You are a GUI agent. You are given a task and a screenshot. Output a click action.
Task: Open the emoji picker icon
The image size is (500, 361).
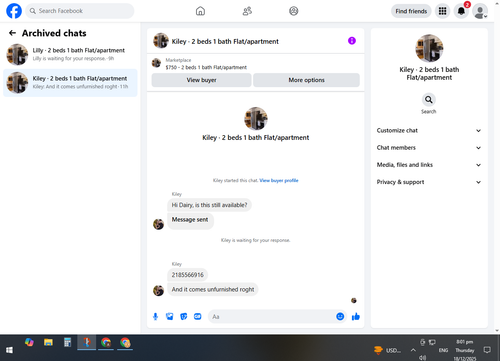(x=340, y=316)
